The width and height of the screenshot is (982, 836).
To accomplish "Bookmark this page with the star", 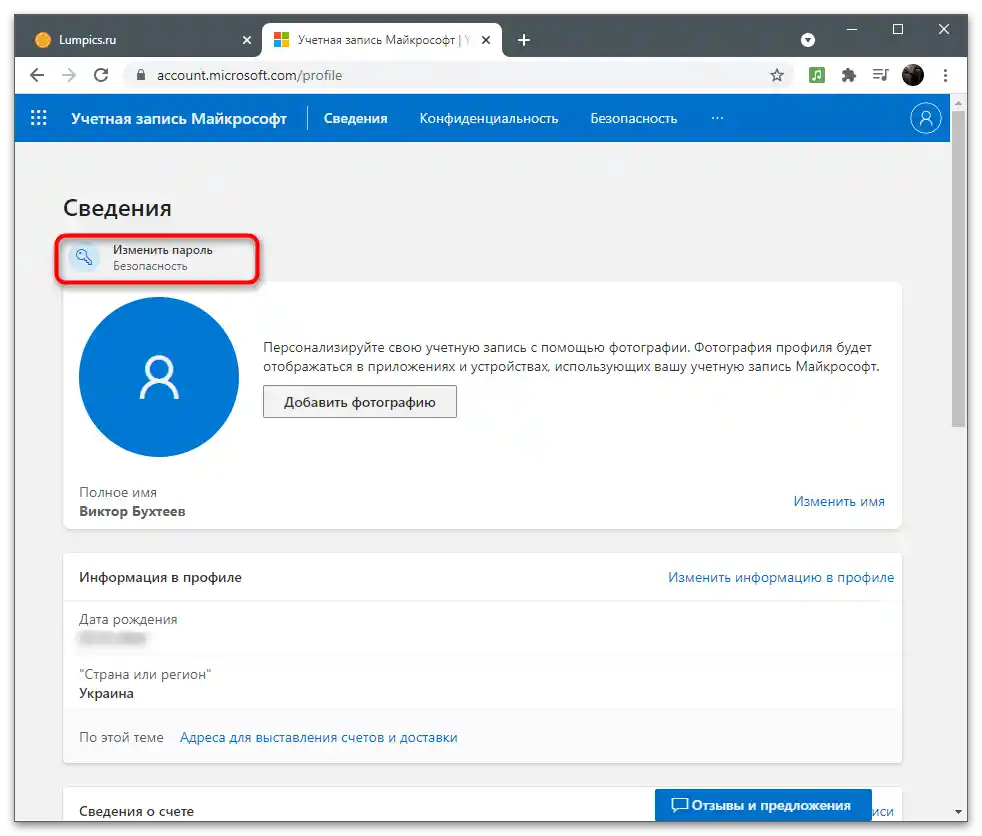I will [777, 75].
